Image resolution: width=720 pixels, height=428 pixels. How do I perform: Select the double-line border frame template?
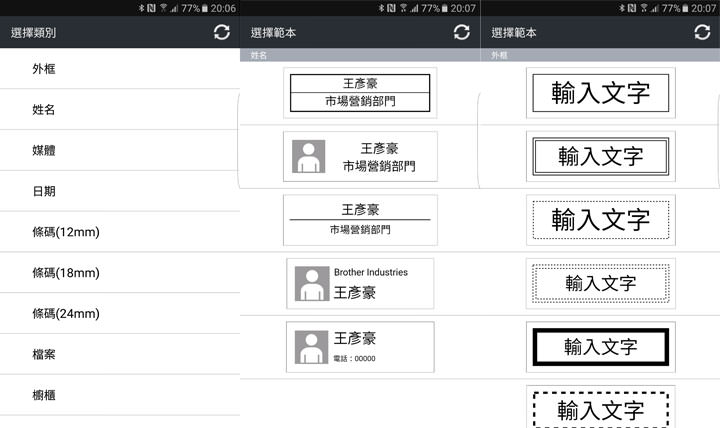(600, 156)
